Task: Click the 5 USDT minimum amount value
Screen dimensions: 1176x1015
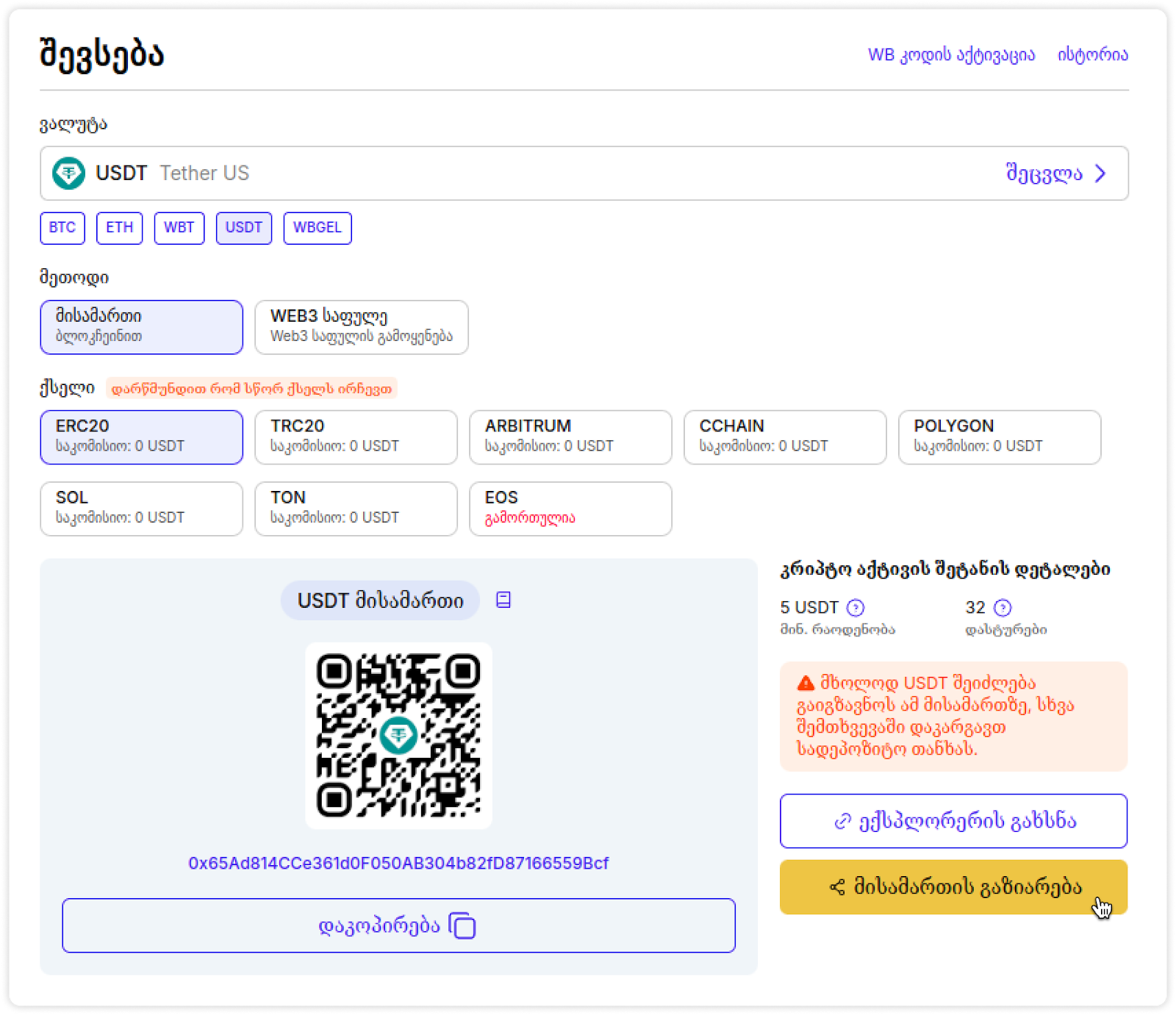Action: pos(809,608)
